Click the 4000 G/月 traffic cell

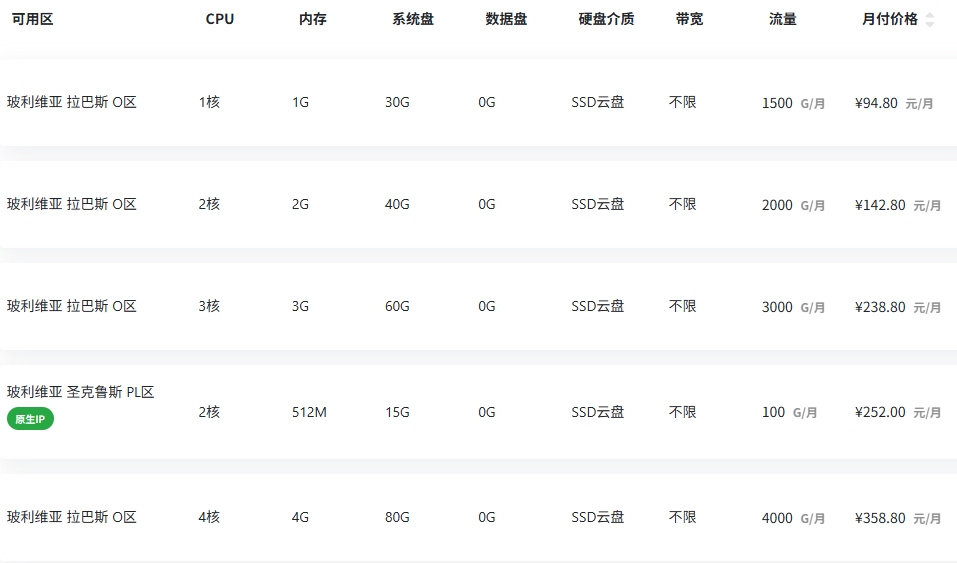point(793,518)
